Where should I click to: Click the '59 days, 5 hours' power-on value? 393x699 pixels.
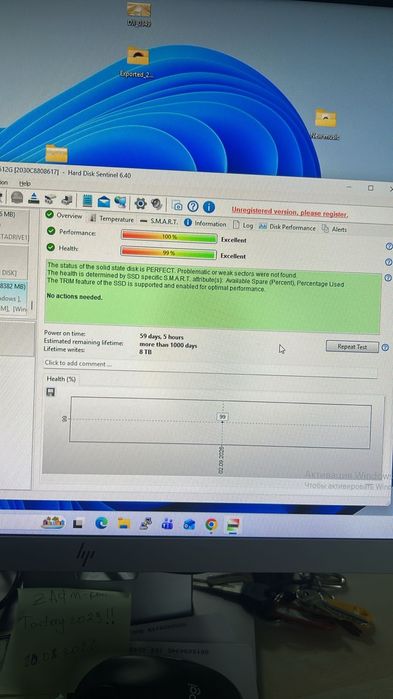click(x=162, y=337)
